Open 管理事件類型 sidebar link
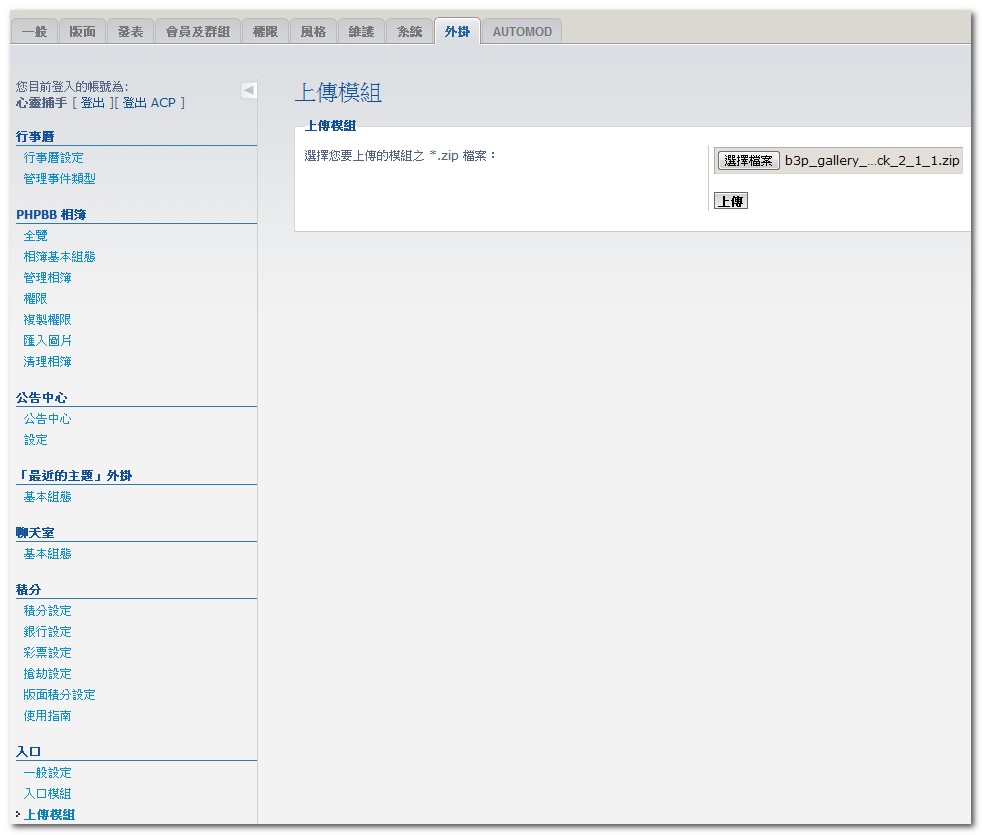This screenshot has height=835, width=982. coord(60,179)
